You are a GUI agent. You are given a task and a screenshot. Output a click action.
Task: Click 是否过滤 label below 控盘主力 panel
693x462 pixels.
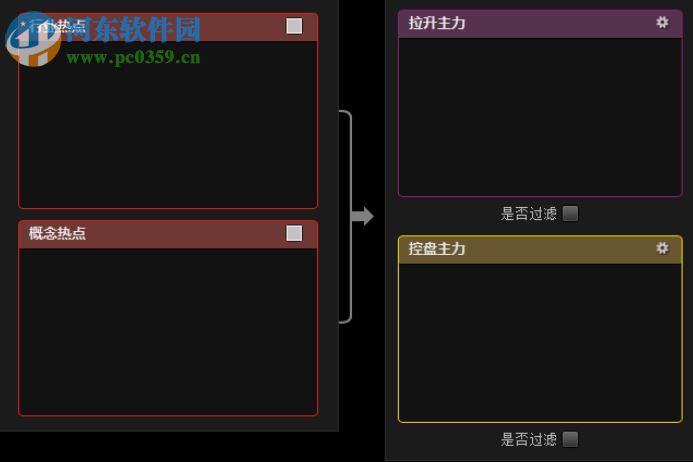click(x=528, y=439)
